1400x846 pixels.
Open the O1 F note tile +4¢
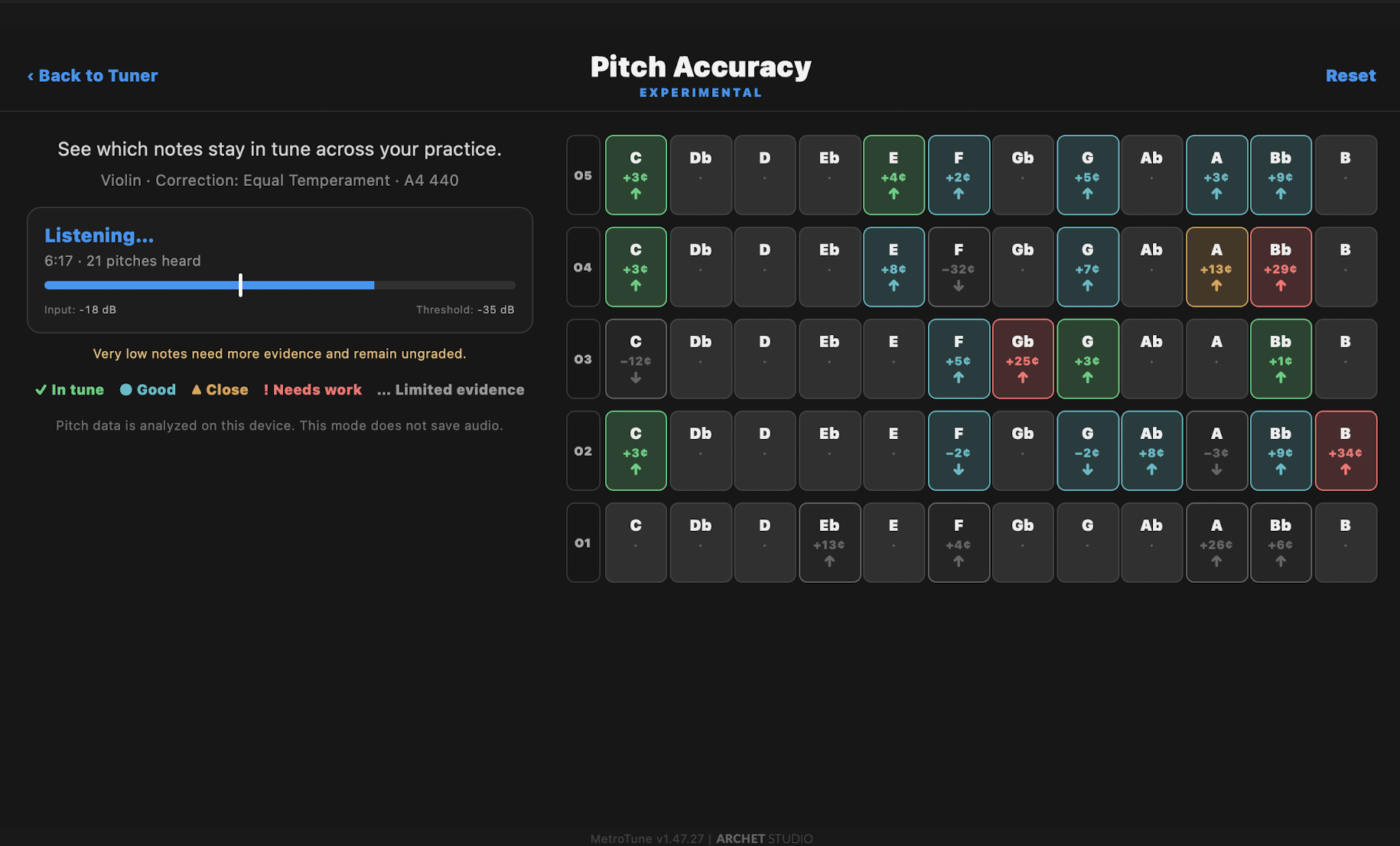pyautogui.click(x=959, y=542)
